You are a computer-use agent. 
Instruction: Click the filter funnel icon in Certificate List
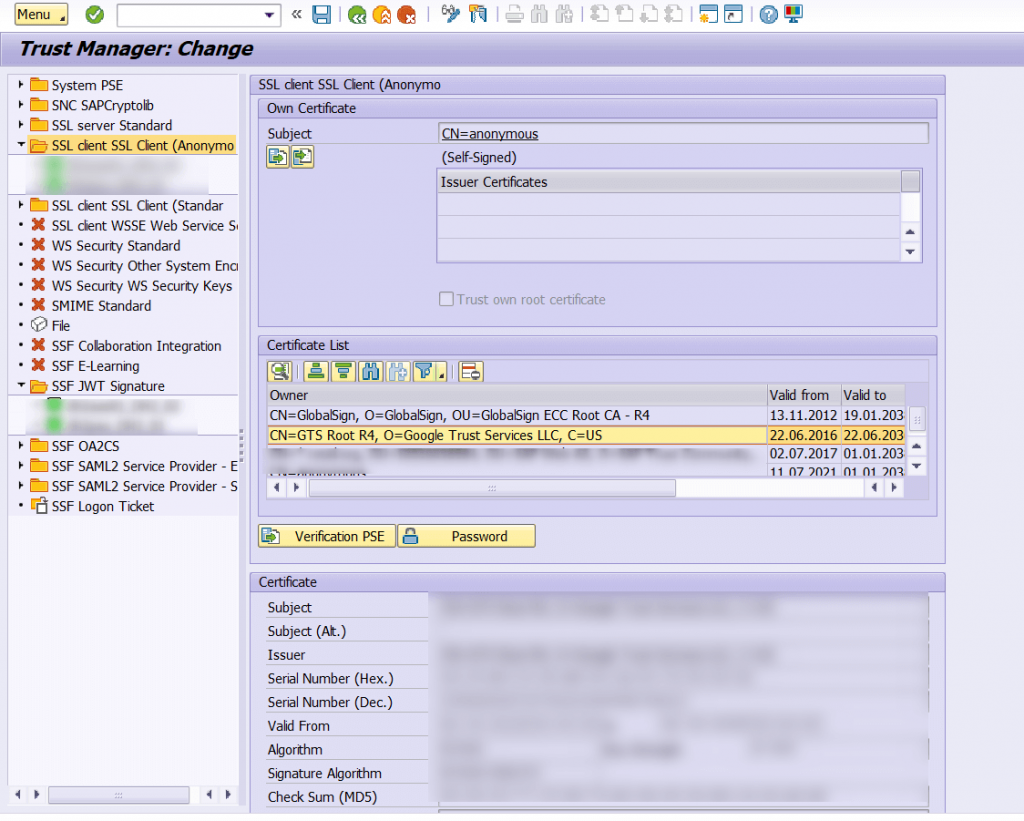point(424,372)
